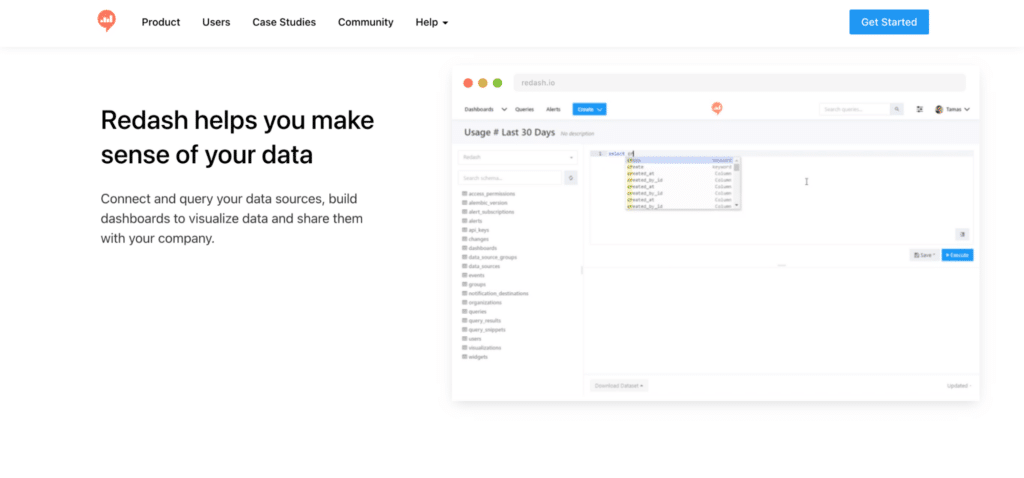The image size is (1024, 478).
Task: Open the Save button dropdown
Action: pos(925,255)
